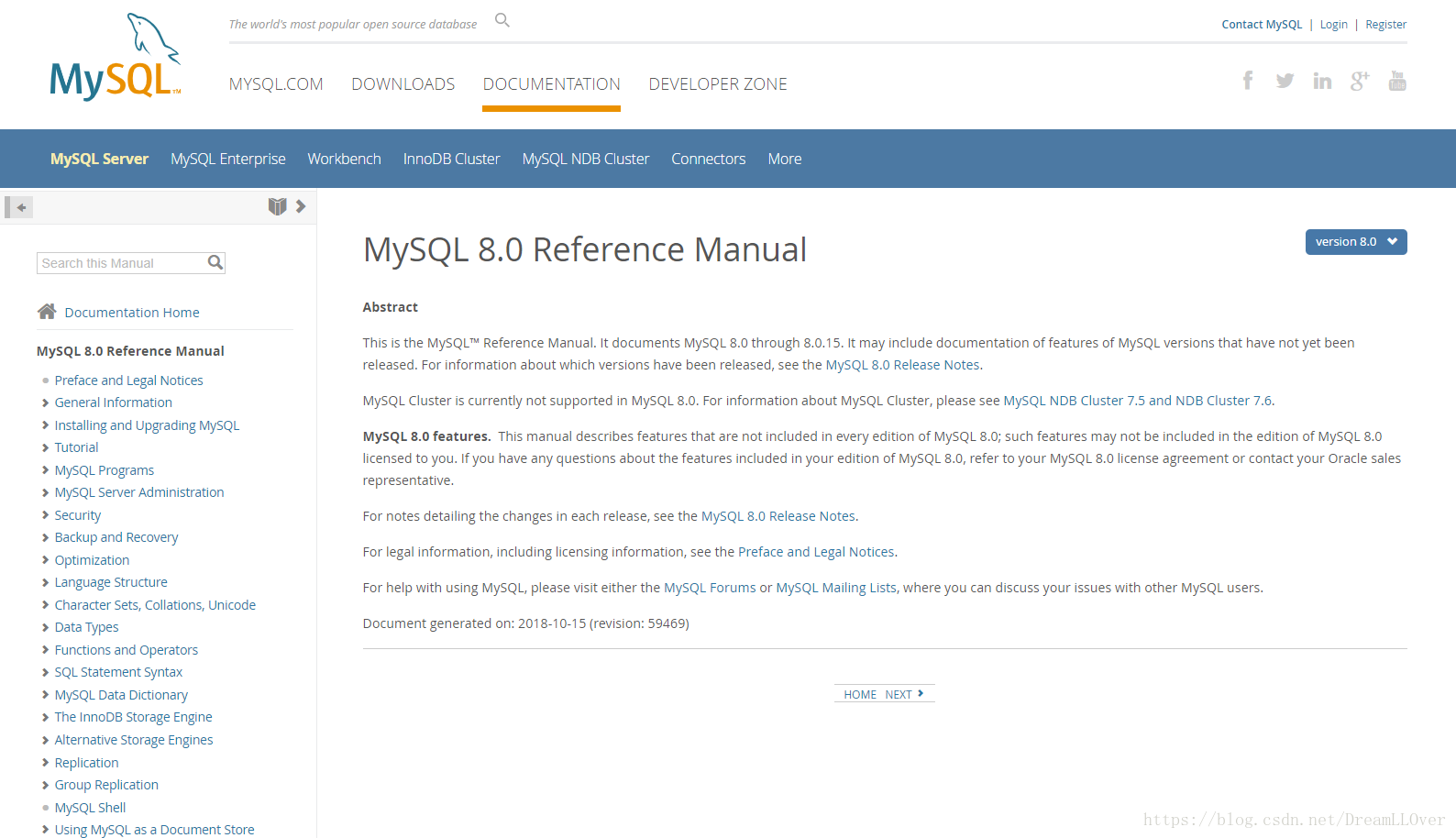Open MySQL NDB Cluster menu item
Image resolution: width=1456 pixels, height=838 pixels.
[x=586, y=159]
